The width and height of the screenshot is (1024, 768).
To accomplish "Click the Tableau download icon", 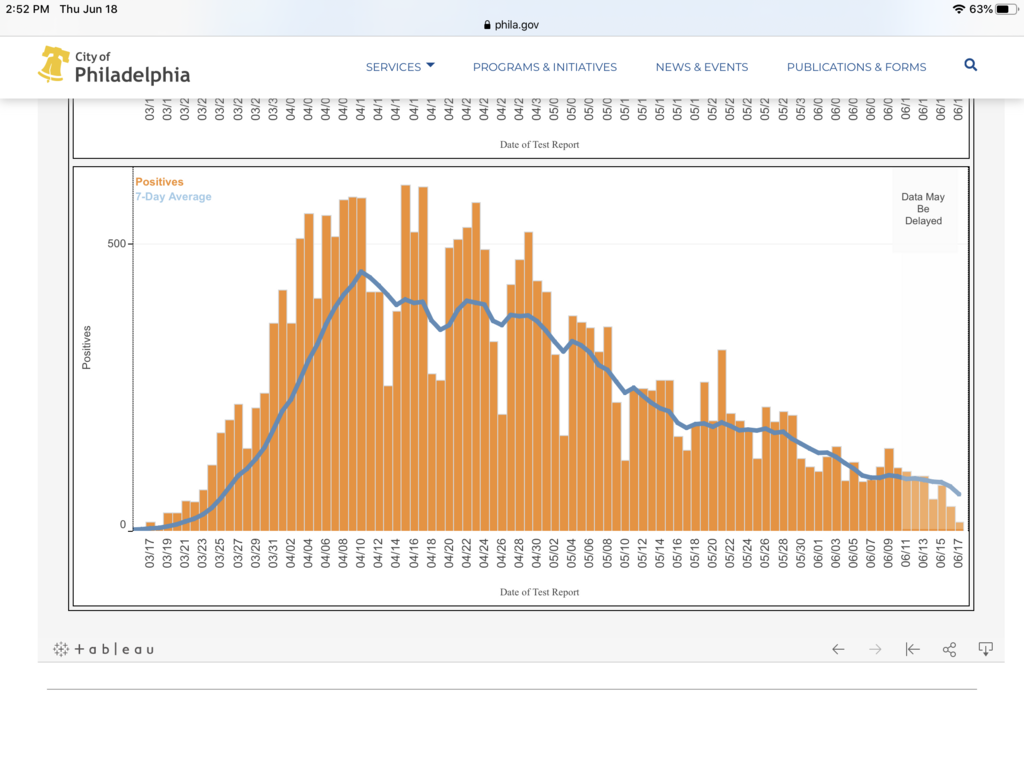I will (985, 649).
